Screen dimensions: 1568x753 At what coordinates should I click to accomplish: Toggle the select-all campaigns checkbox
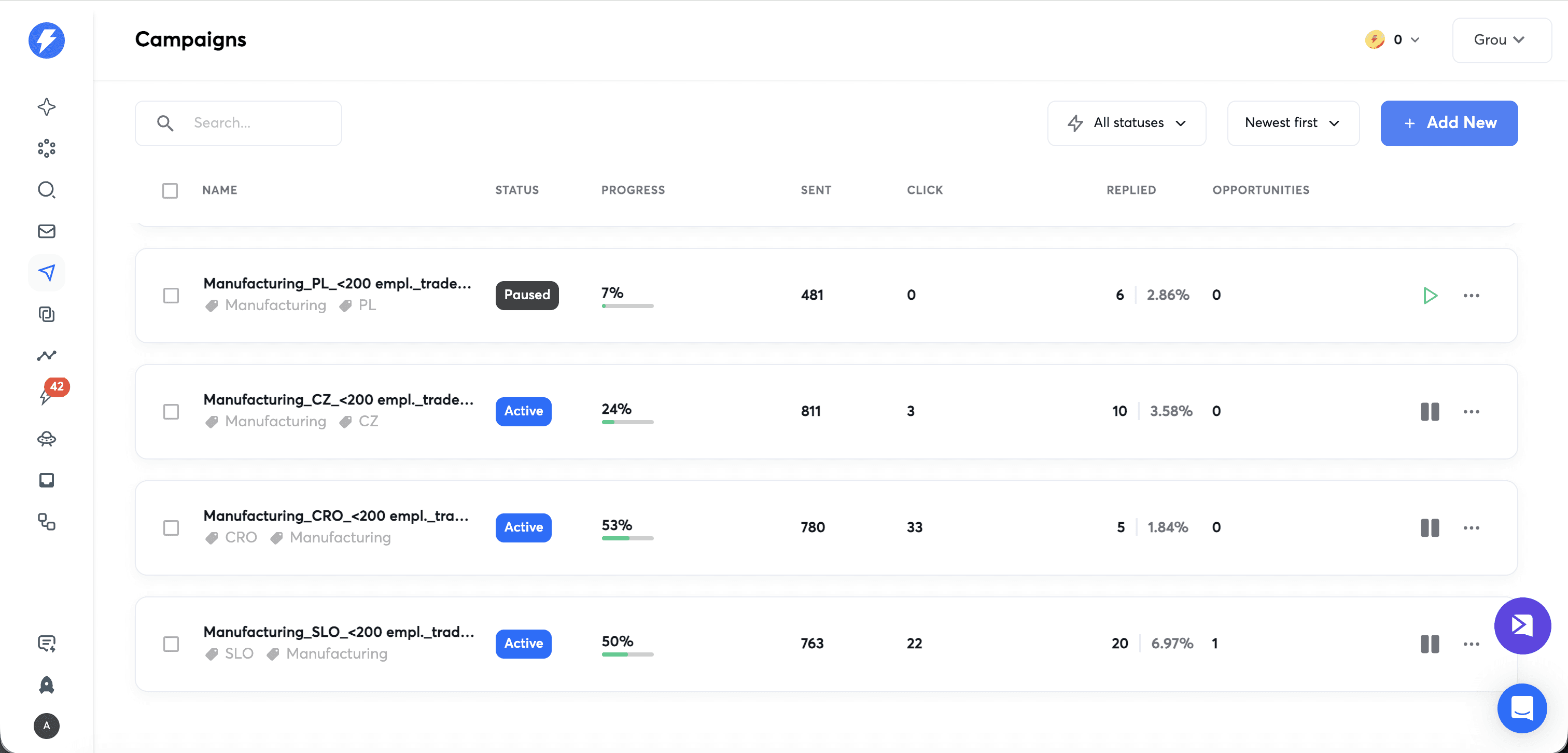170,190
